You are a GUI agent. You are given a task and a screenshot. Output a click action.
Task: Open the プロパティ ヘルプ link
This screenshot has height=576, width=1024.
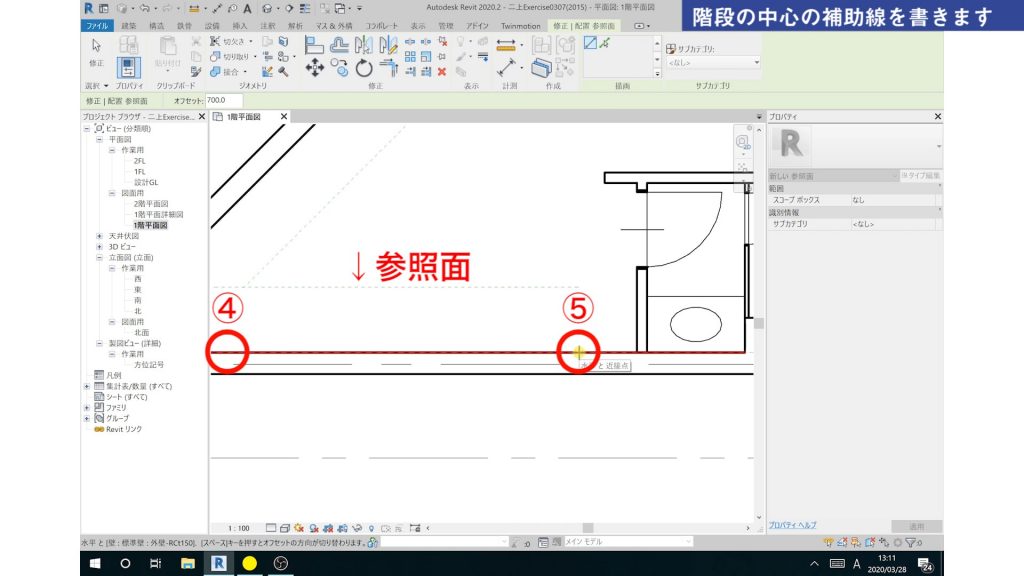click(791, 524)
